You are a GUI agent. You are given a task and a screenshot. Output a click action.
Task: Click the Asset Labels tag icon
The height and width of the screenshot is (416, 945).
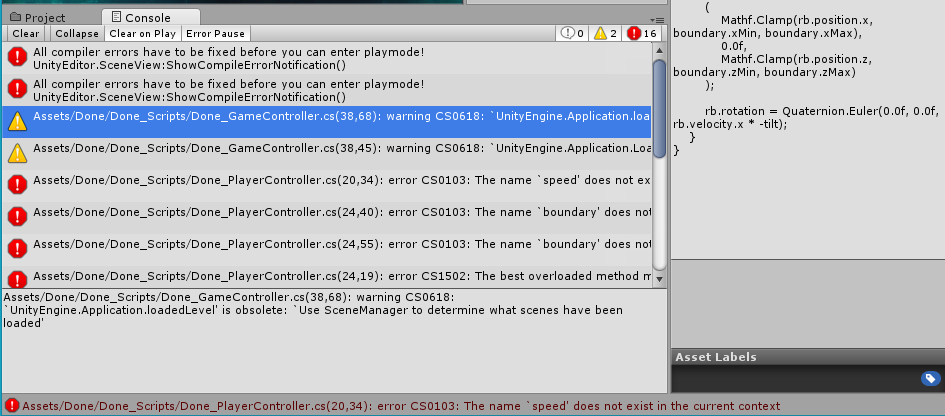point(930,378)
